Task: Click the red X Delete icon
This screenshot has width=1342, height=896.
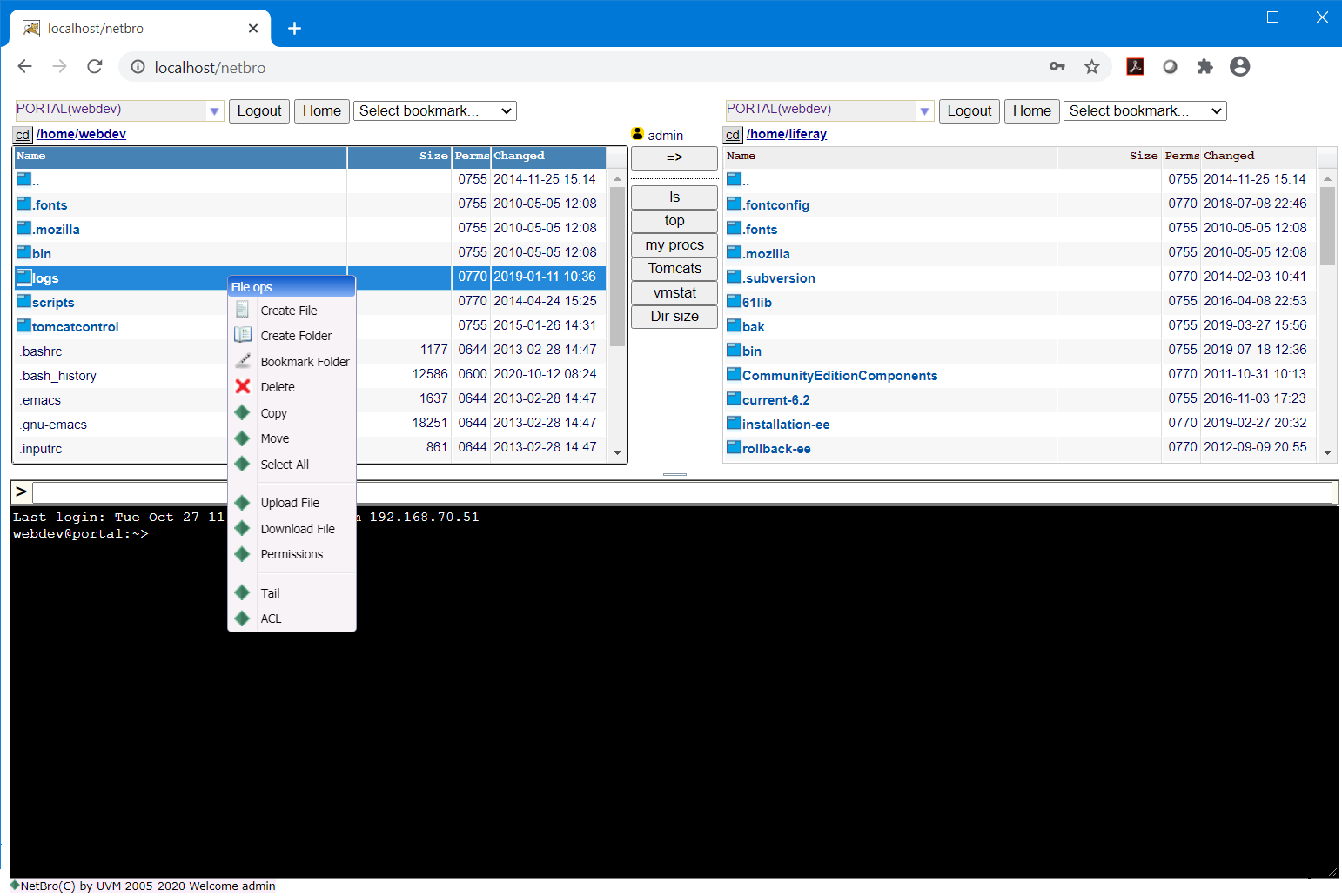Action: [243, 386]
